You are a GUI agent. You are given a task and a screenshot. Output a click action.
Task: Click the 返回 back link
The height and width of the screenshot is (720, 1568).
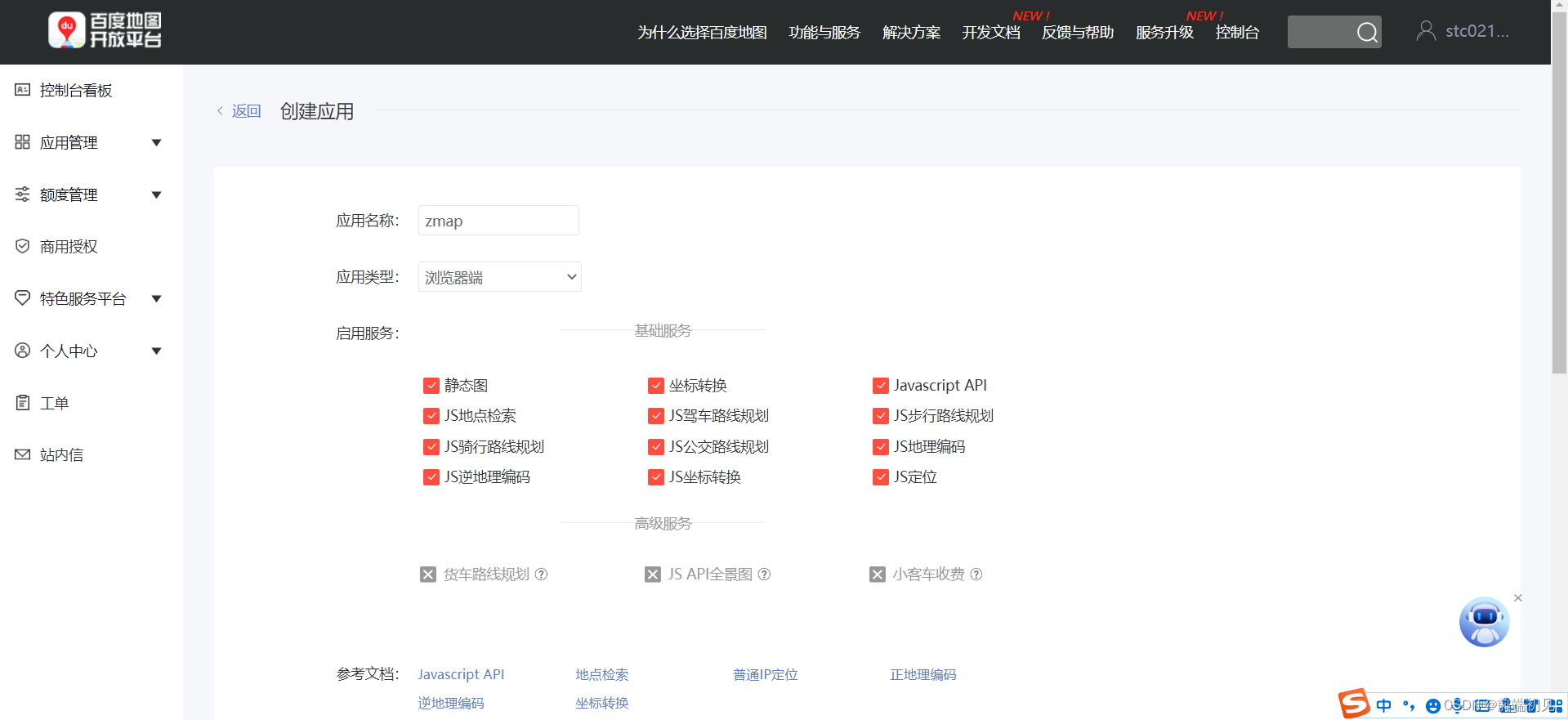coord(245,111)
